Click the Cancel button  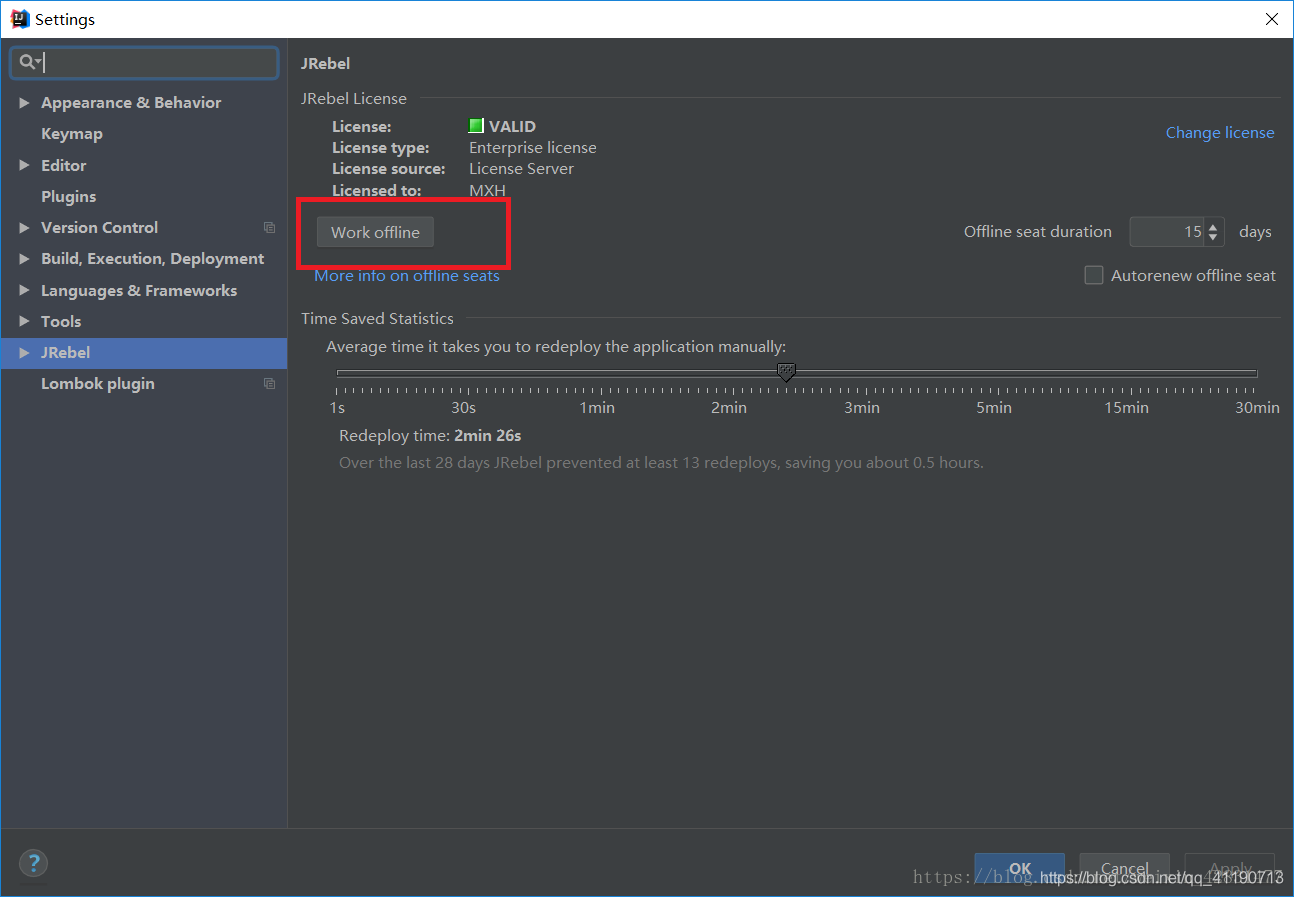point(1125,869)
